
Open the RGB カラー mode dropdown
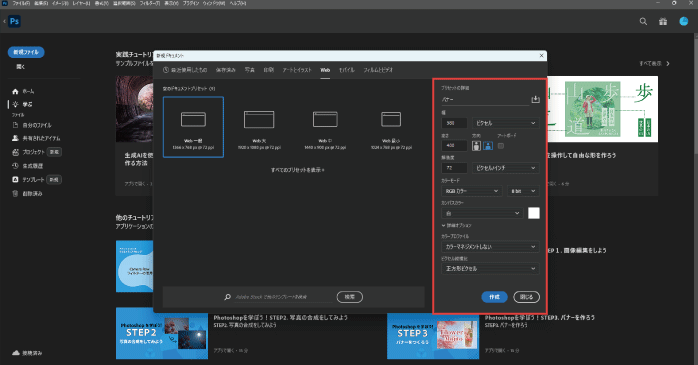click(x=471, y=191)
